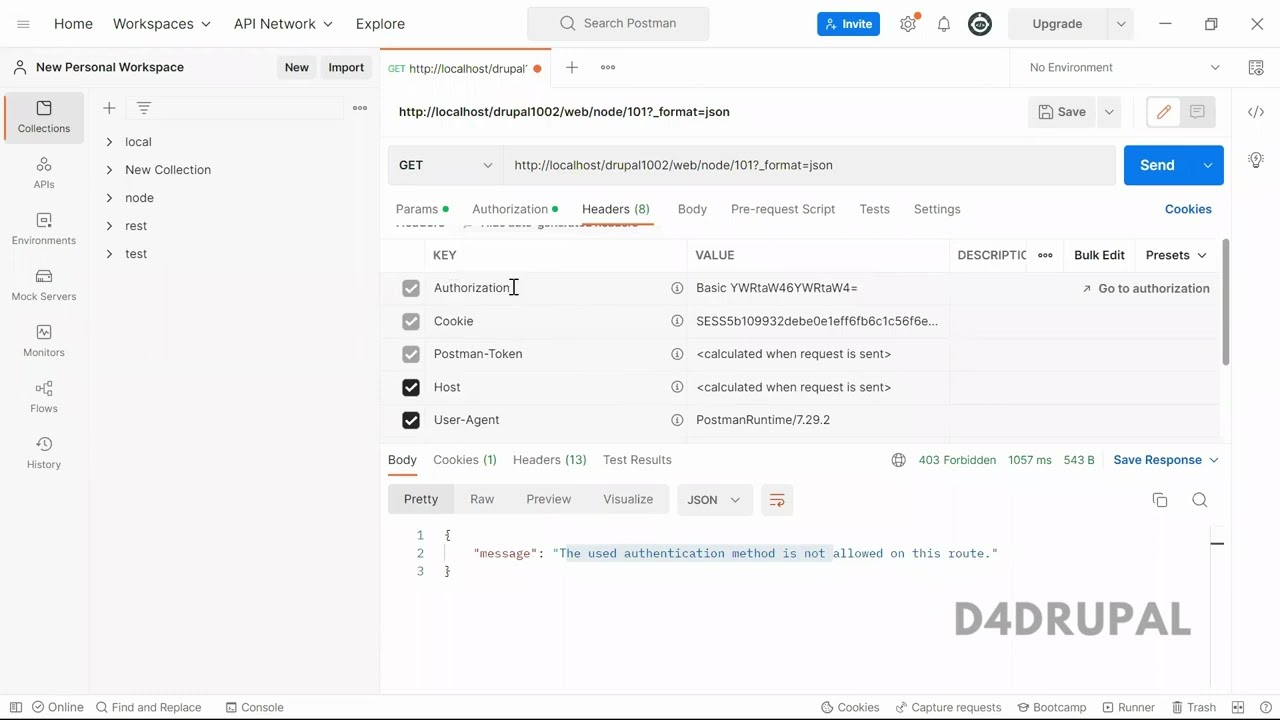Switch to the Tests tab
The image size is (1280, 720).
point(874,209)
